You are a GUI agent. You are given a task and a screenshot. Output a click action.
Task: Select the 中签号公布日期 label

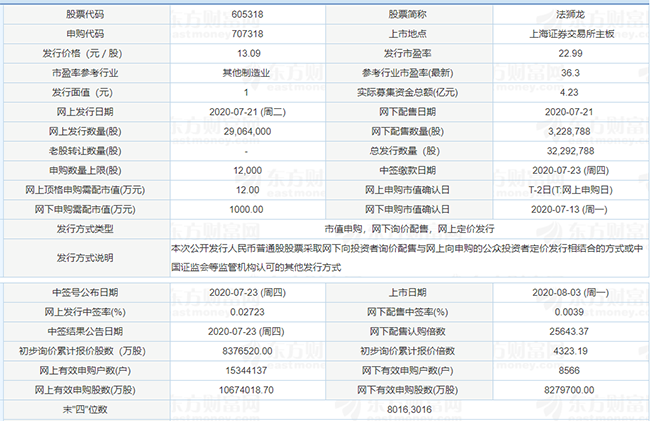pos(85,293)
